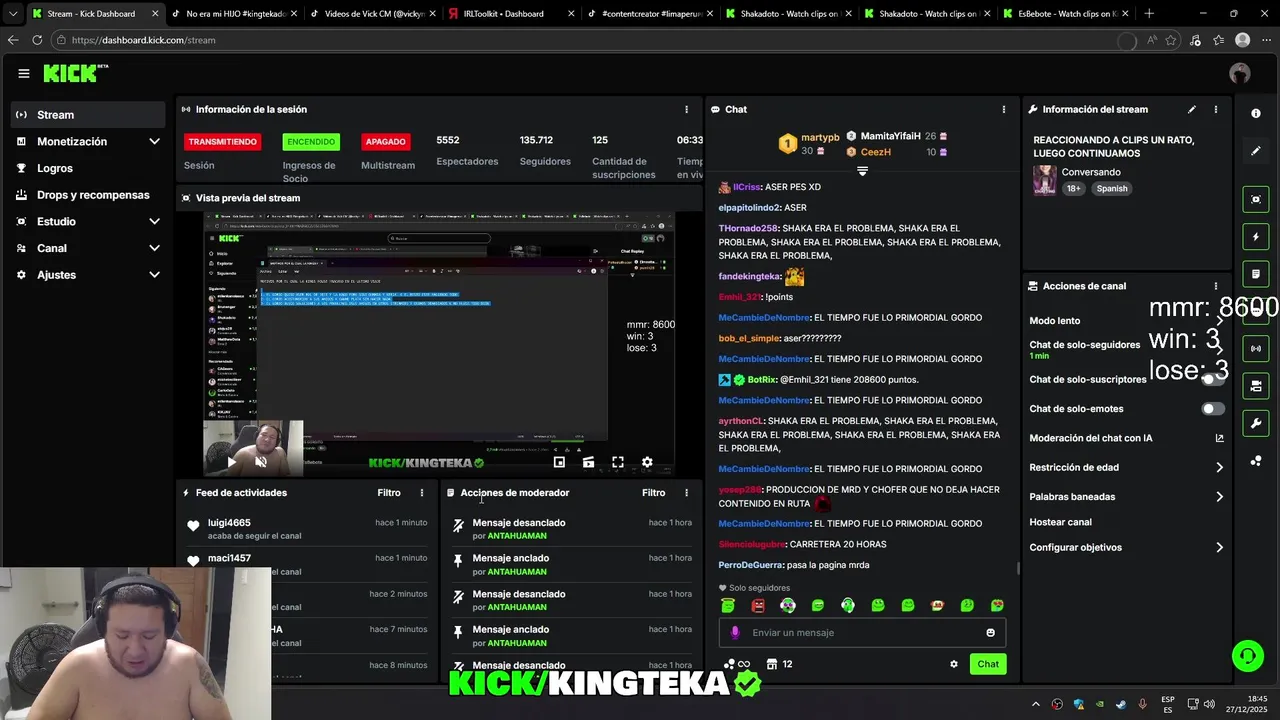Screen dimensions: 1280x720
Task: Click the pencil icon in right sidebar
Action: click(x=1256, y=151)
